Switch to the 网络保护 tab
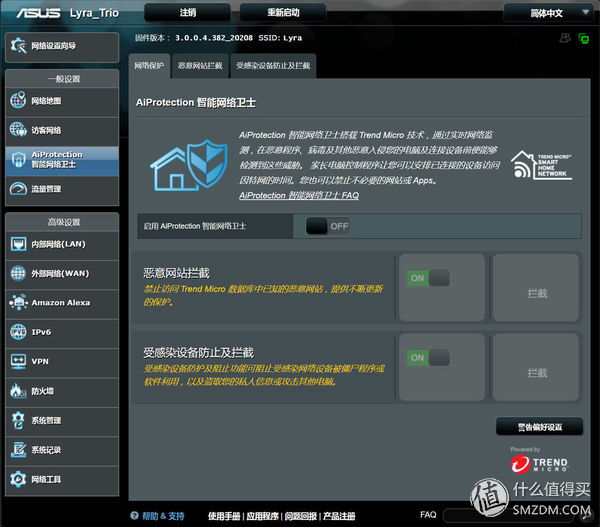The height and width of the screenshot is (527, 600). coord(149,66)
